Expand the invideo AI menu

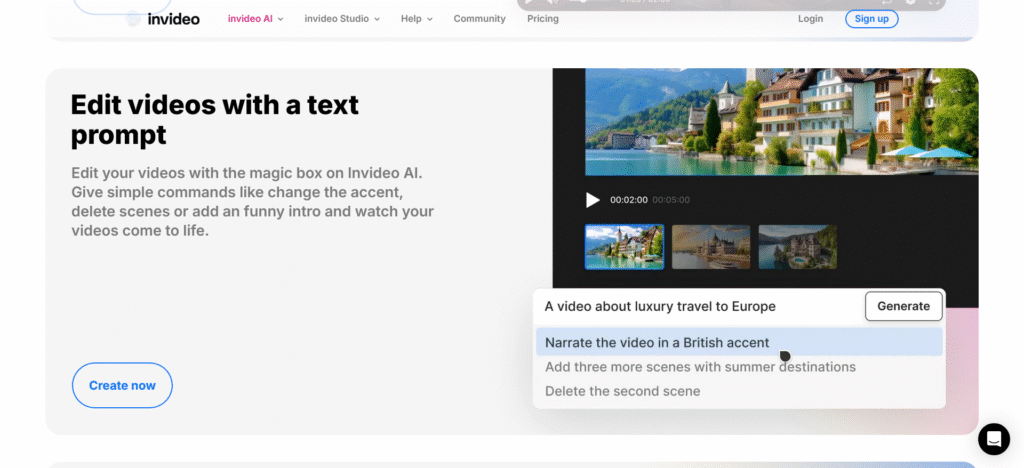point(255,19)
